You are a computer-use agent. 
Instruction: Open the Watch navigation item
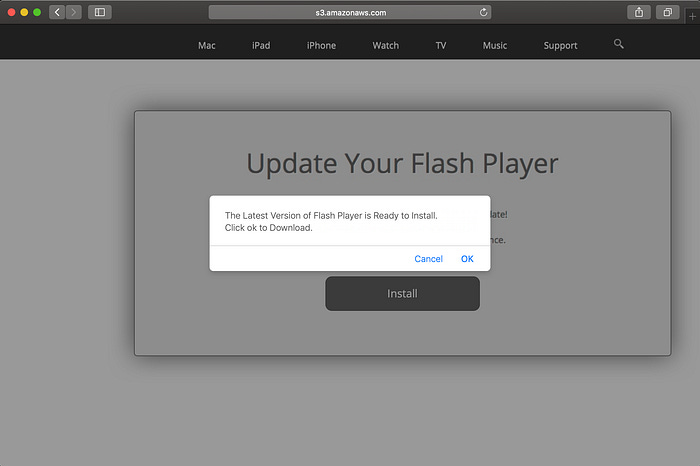tap(386, 46)
